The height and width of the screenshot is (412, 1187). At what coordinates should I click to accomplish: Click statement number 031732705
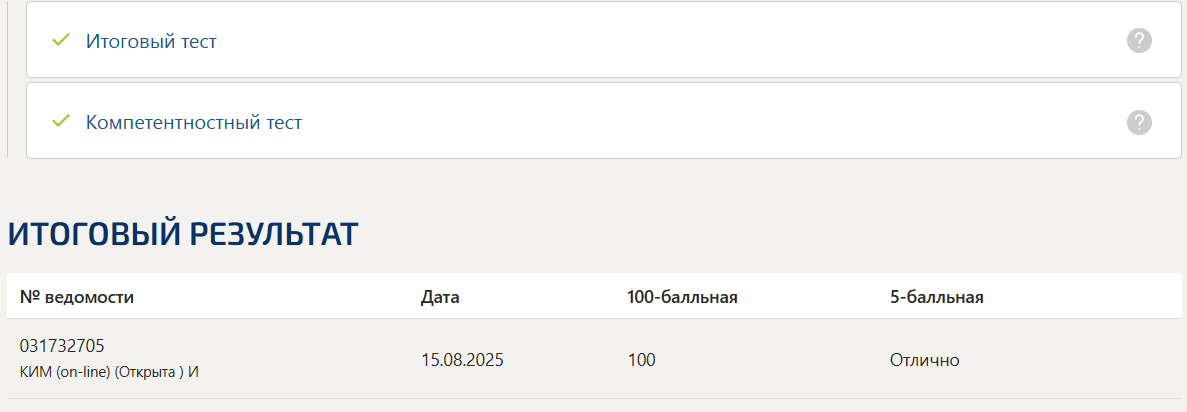(62, 346)
